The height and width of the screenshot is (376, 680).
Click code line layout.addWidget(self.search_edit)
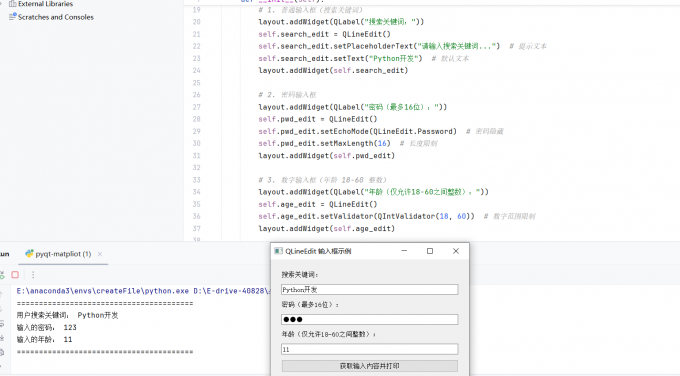click(333, 71)
